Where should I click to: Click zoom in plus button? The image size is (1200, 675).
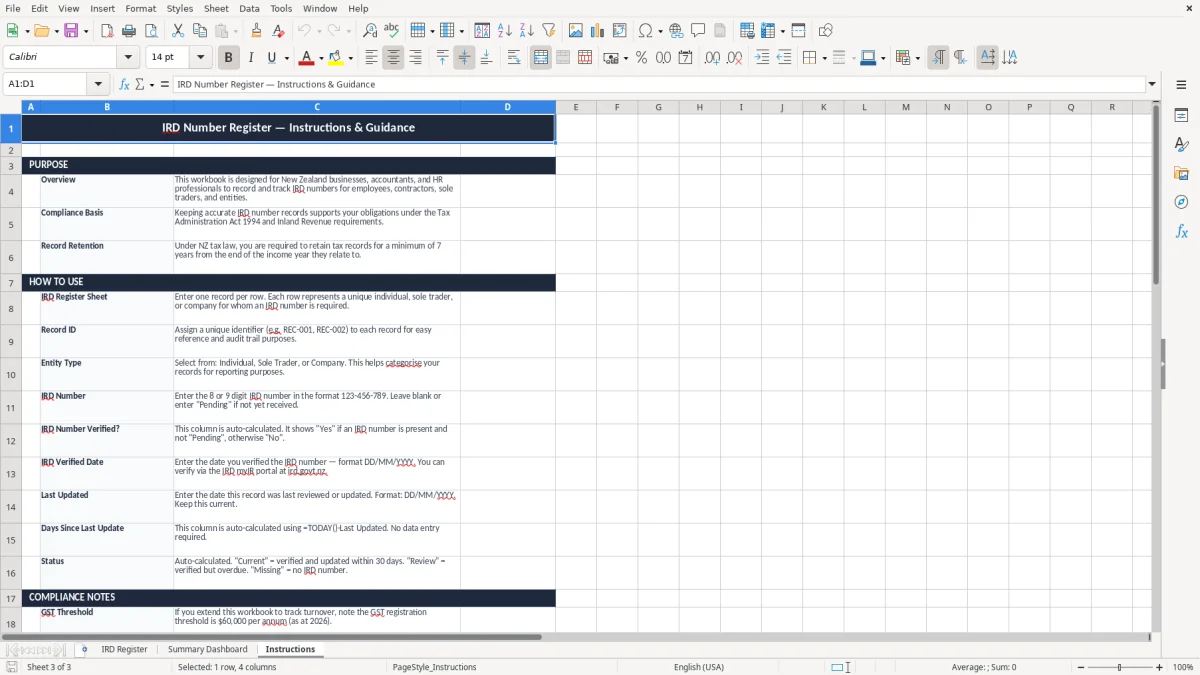tap(1159, 667)
